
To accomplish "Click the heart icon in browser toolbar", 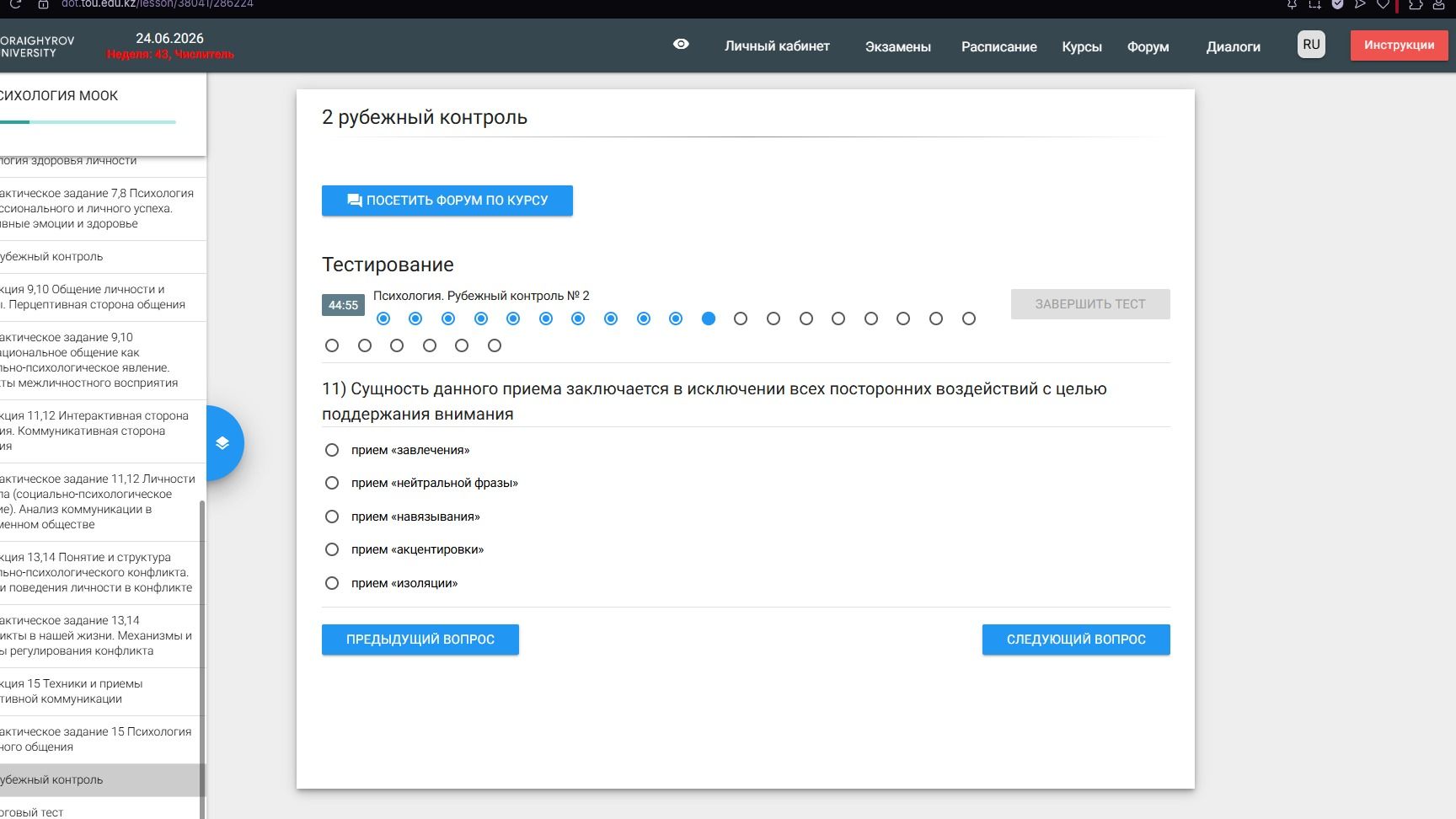I will (x=1383, y=4).
